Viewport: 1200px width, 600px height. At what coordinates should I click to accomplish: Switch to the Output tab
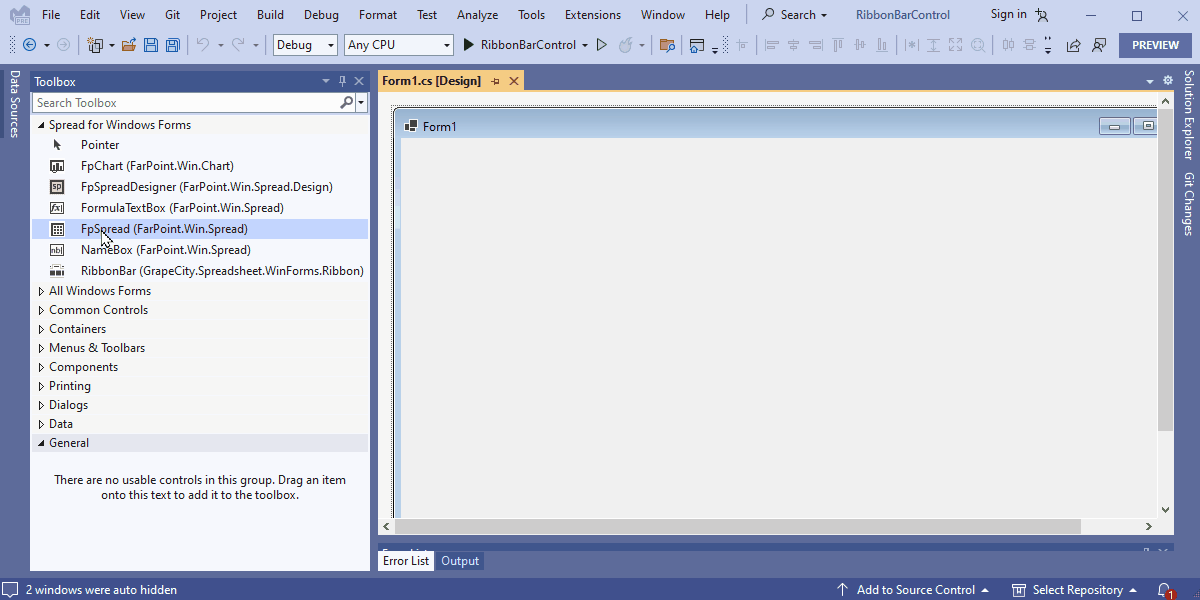459,560
